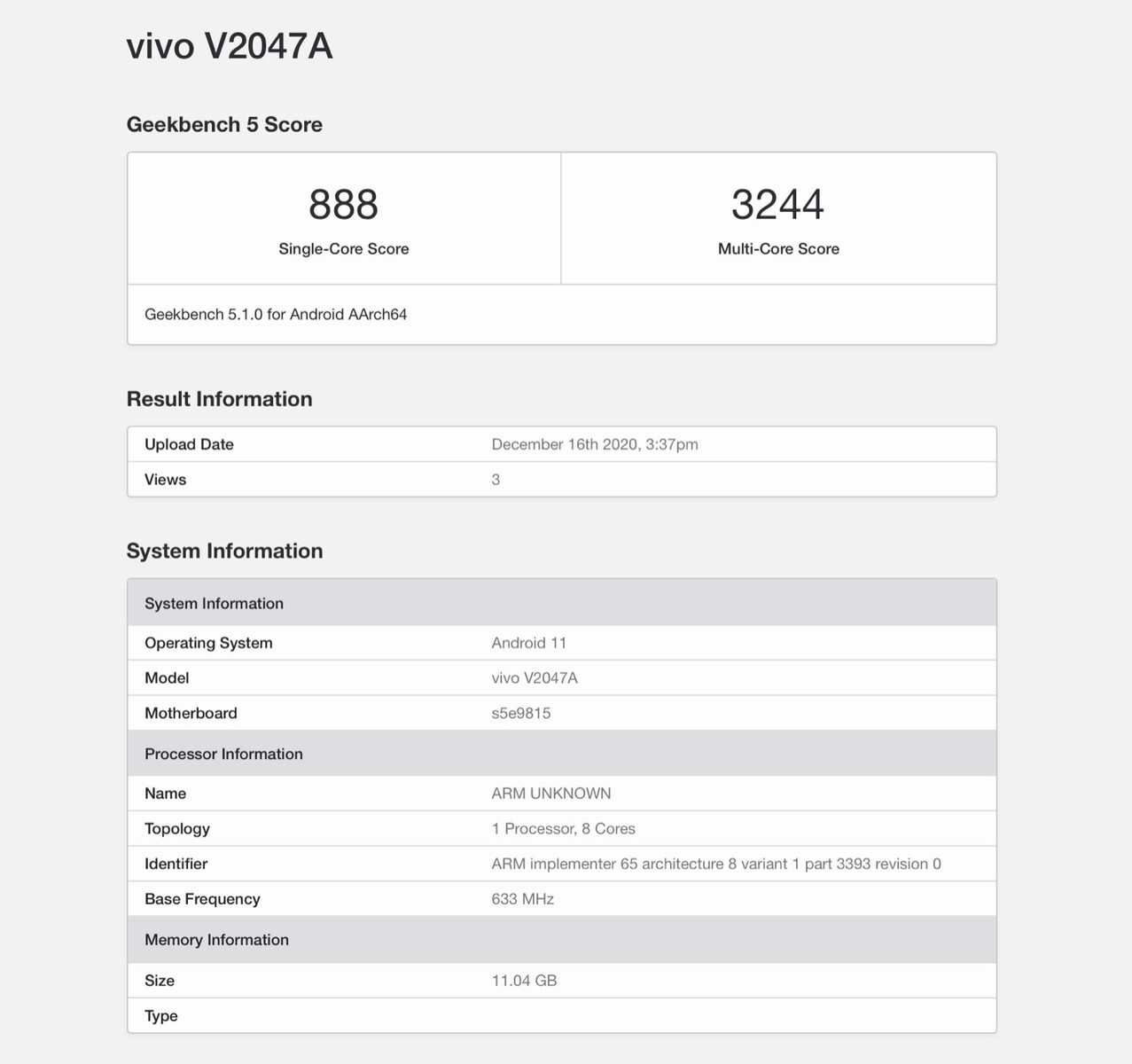Select the December 16th 2020 upload date
This screenshot has width=1132, height=1064.
pyautogui.click(x=595, y=444)
